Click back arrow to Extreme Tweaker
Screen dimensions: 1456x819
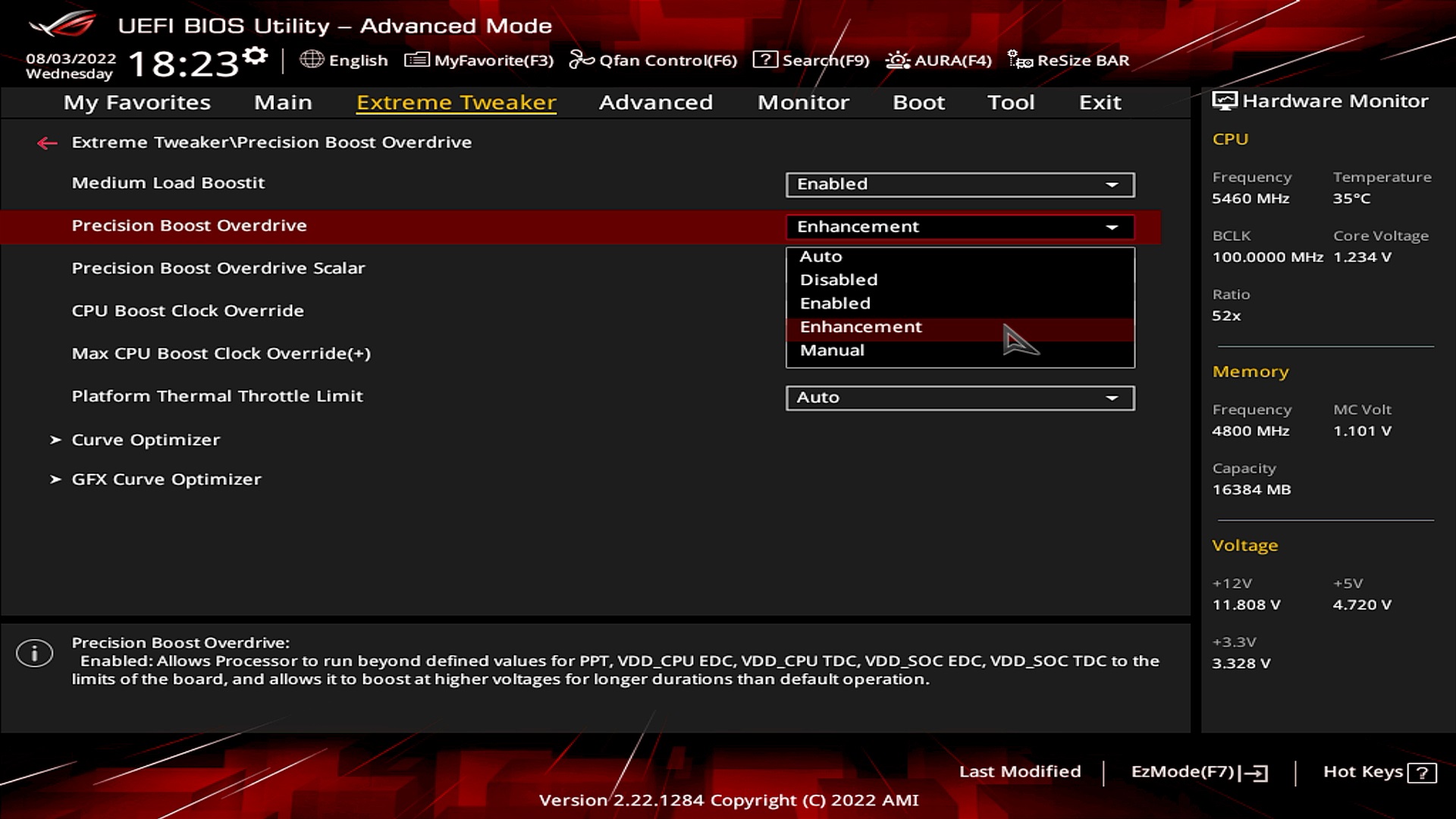(46, 142)
